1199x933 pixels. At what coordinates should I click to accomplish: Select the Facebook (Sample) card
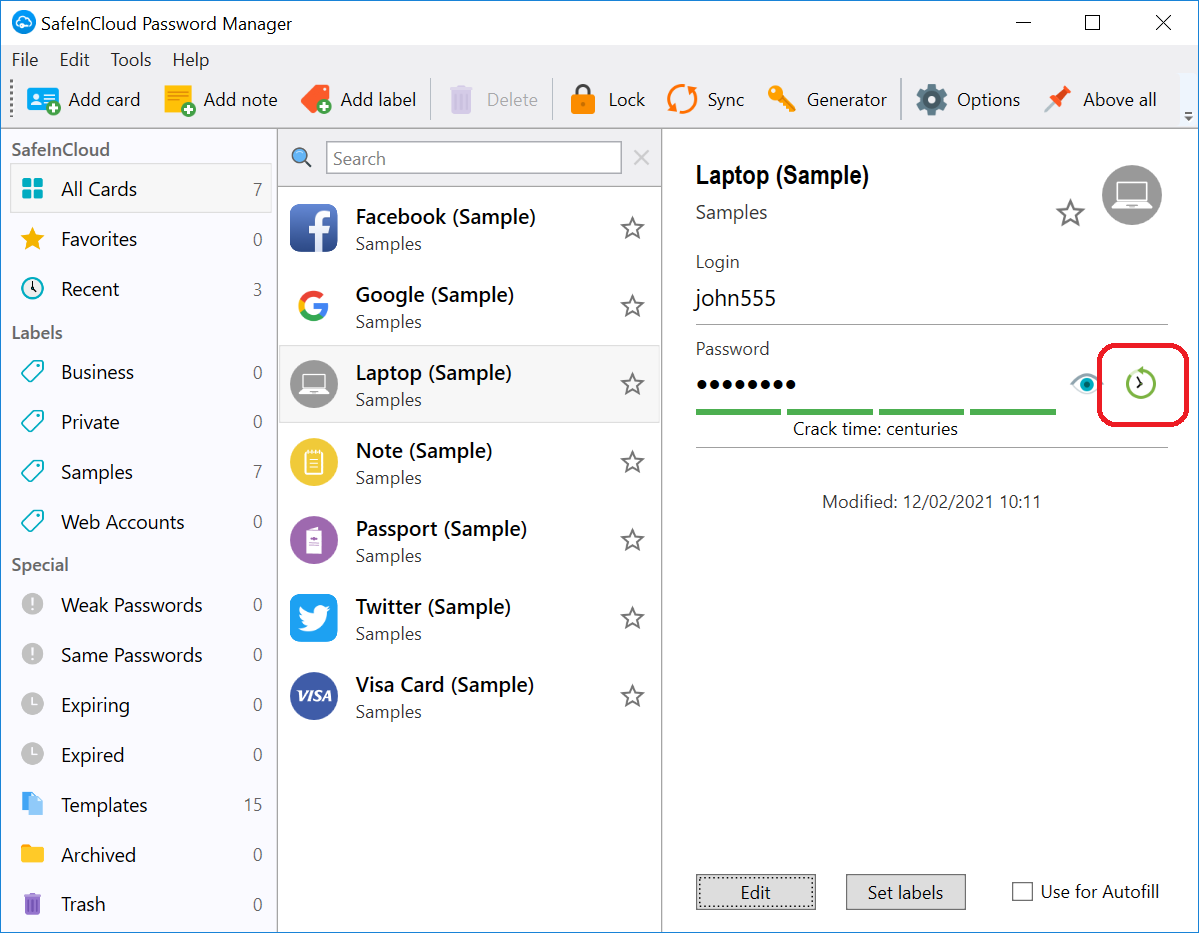click(x=469, y=228)
